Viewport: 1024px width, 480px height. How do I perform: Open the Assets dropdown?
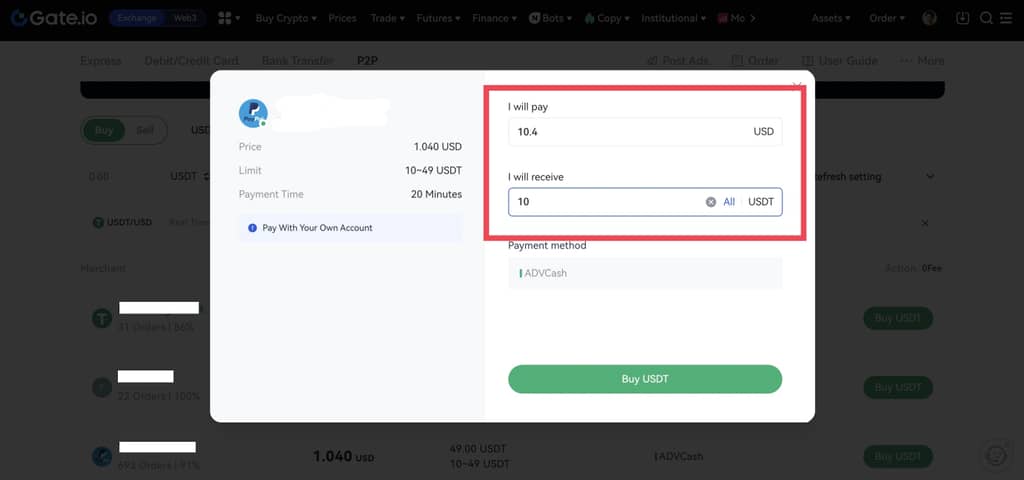[x=831, y=18]
